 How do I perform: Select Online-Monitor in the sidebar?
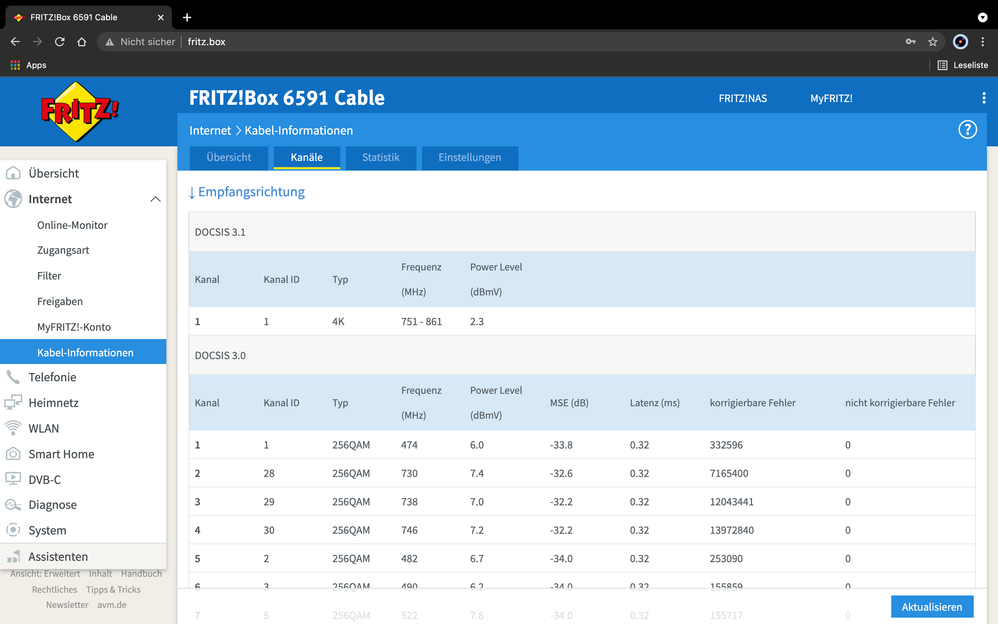(72, 225)
